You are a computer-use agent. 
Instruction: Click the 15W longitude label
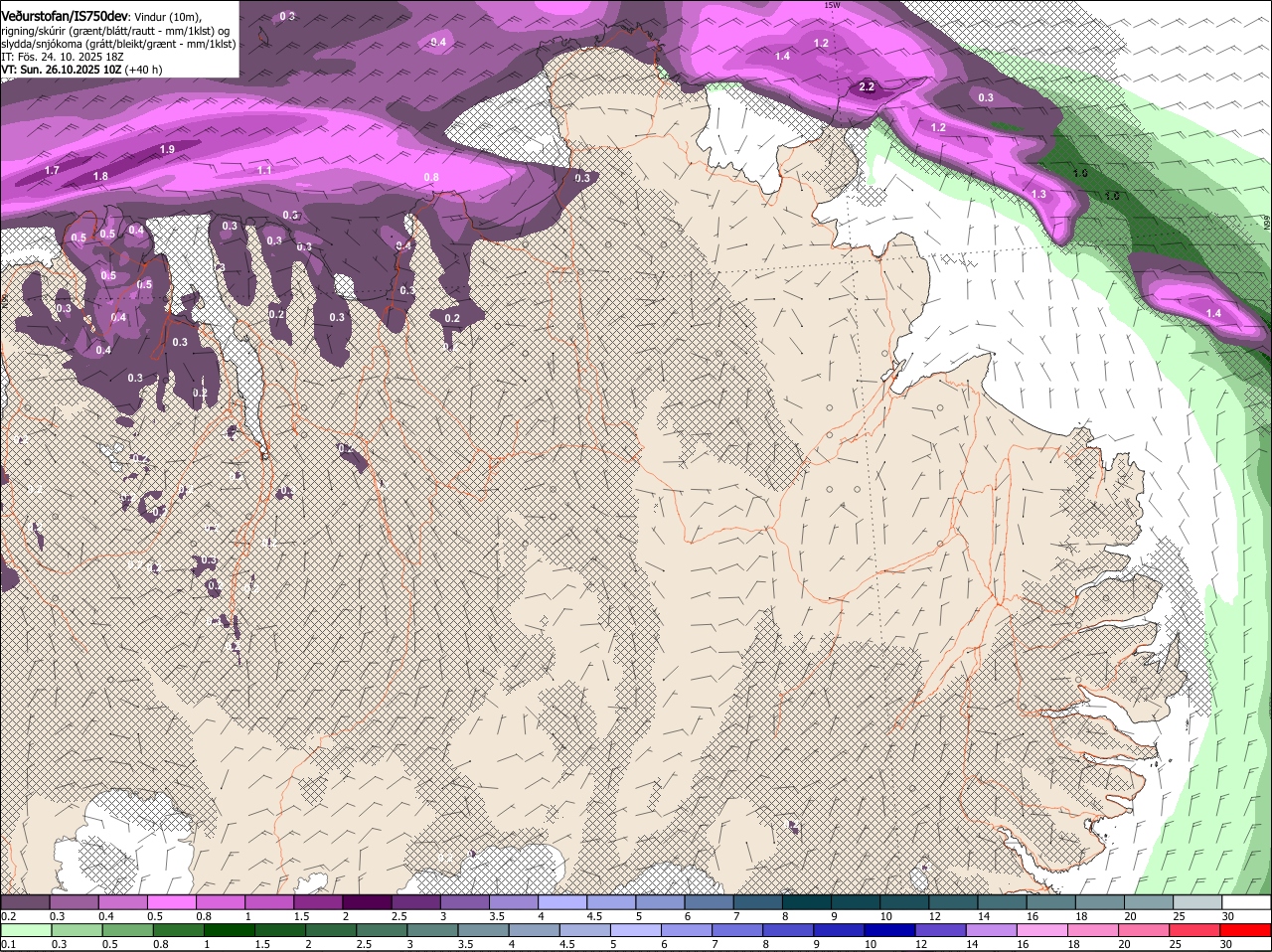coord(832,5)
